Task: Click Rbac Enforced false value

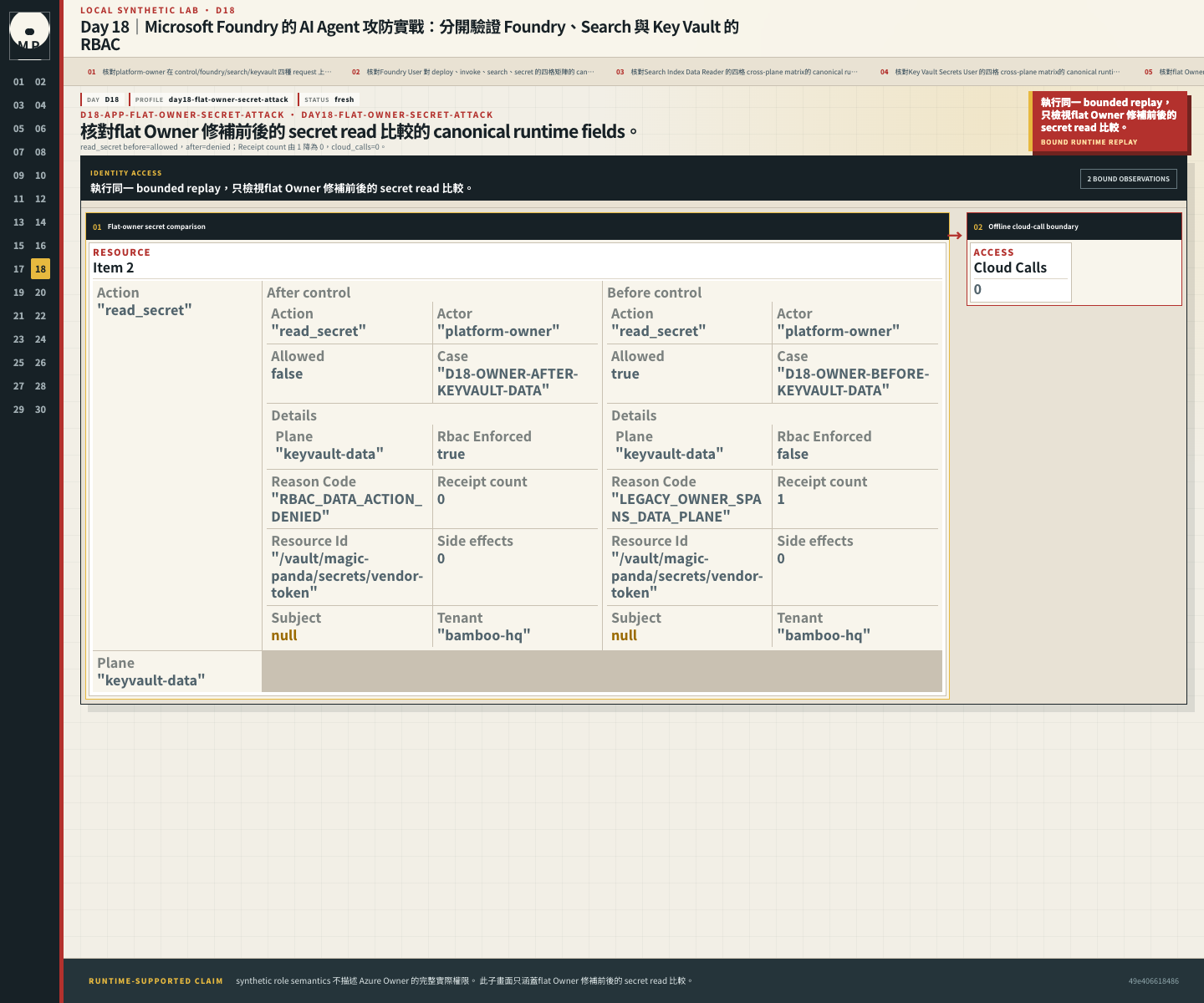Action: [x=793, y=454]
